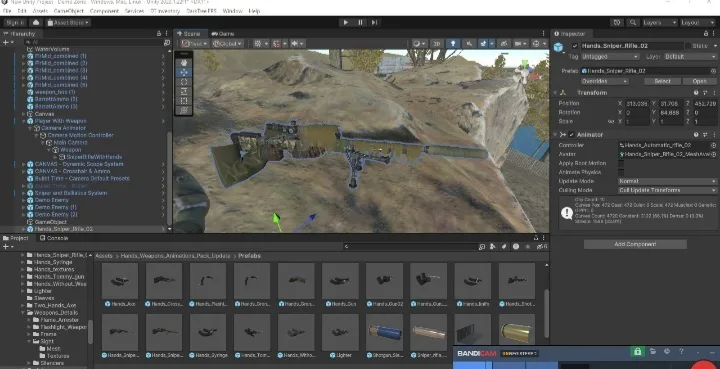Open scene camera settings dropdown
The image size is (720, 369).
pos(520,44)
